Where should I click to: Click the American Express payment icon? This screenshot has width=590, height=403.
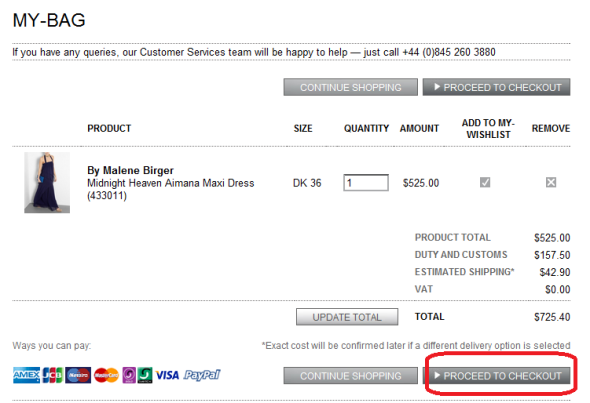click(26, 375)
